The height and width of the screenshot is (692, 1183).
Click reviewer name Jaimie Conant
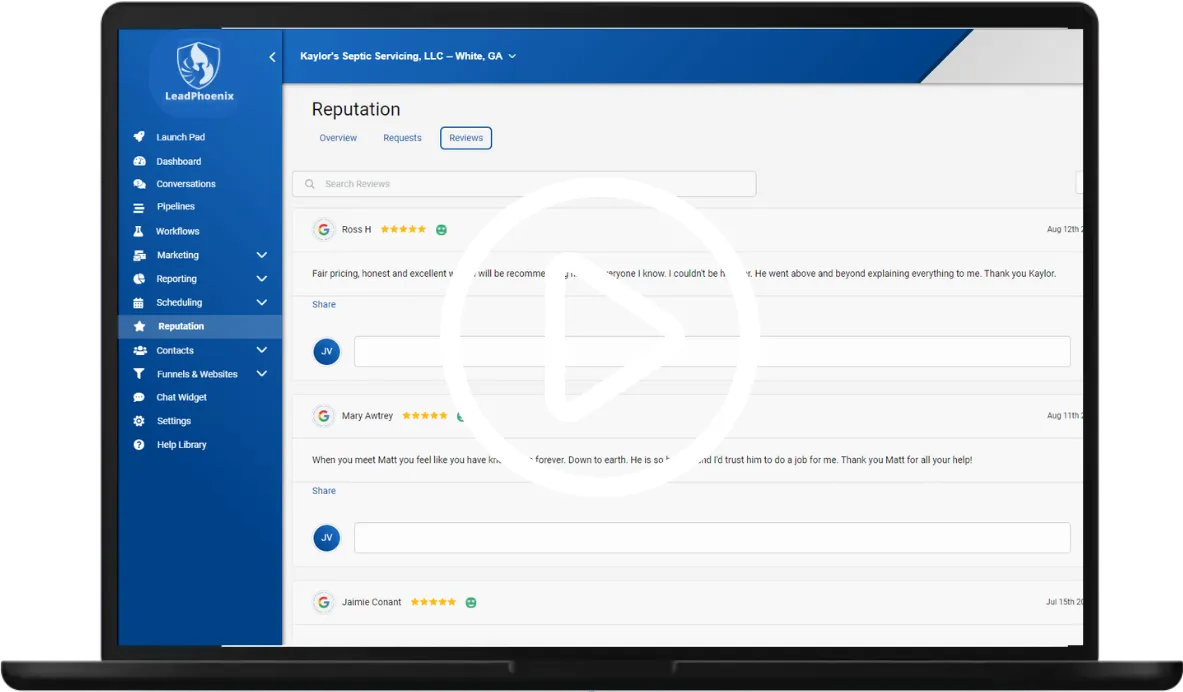[371, 602]
